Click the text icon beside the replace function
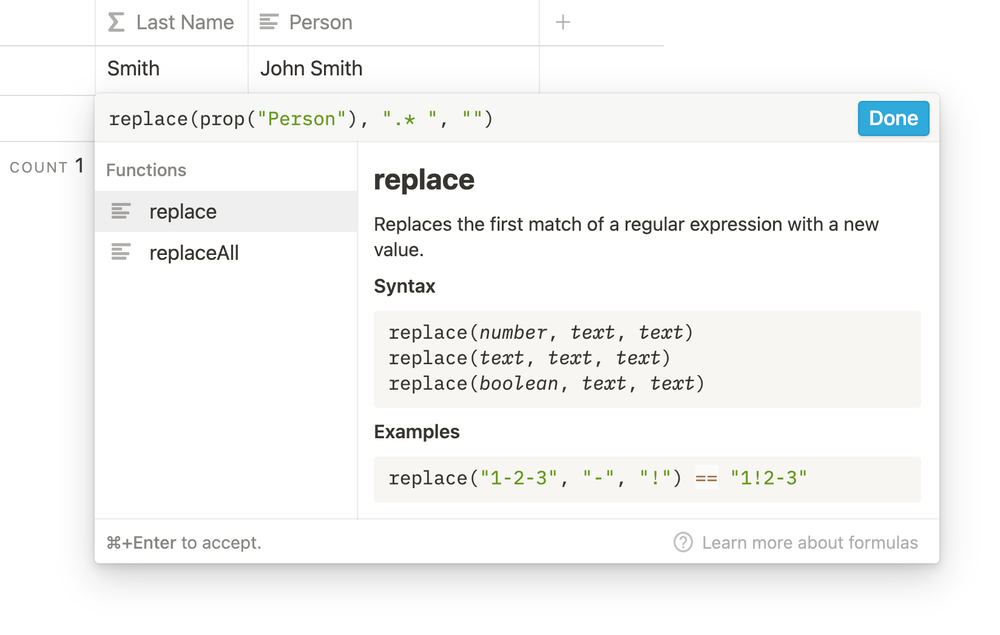The height and width of the screenshot is (635, 1000). pos(121,211)
